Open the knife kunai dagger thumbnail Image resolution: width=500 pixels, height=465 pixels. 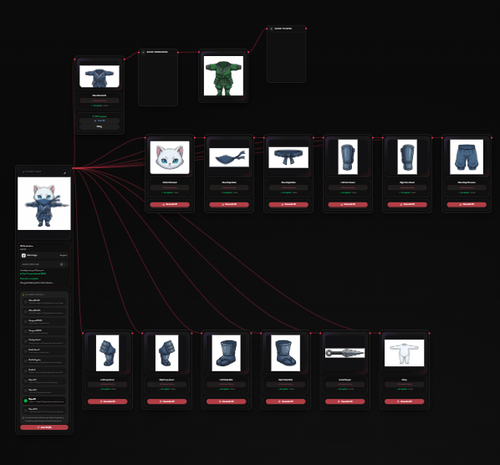coord(345,353)
